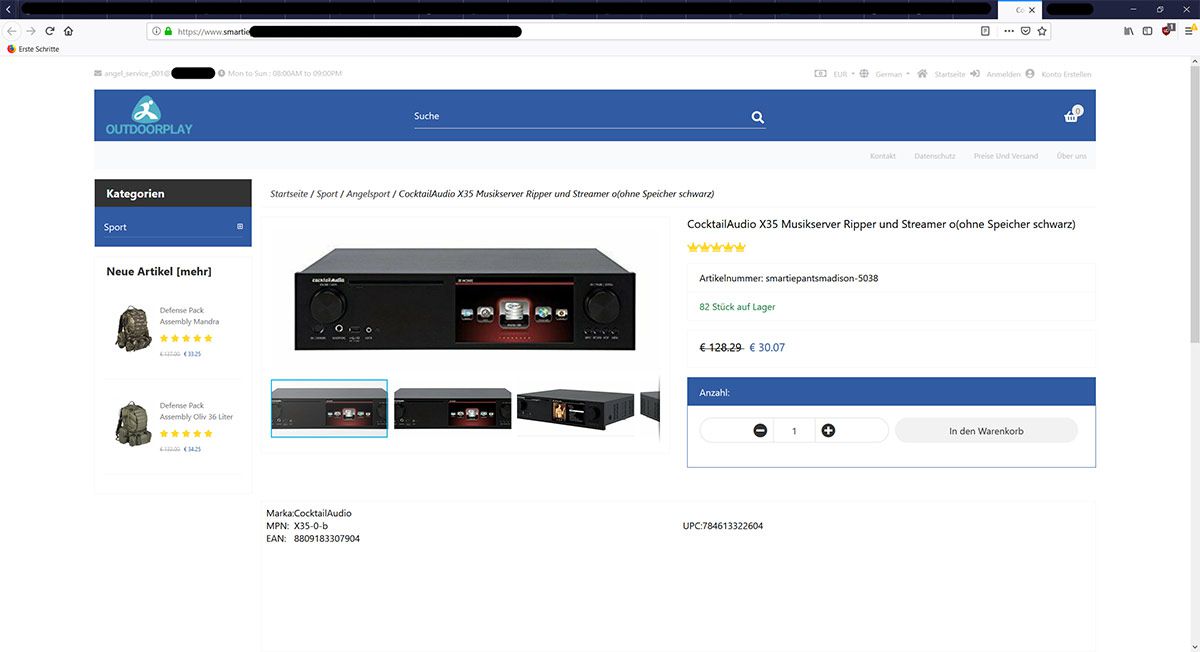Open the Erste Schritte bookmark
The height and width of the screenshot is (652, 1200).
point(33,49)
